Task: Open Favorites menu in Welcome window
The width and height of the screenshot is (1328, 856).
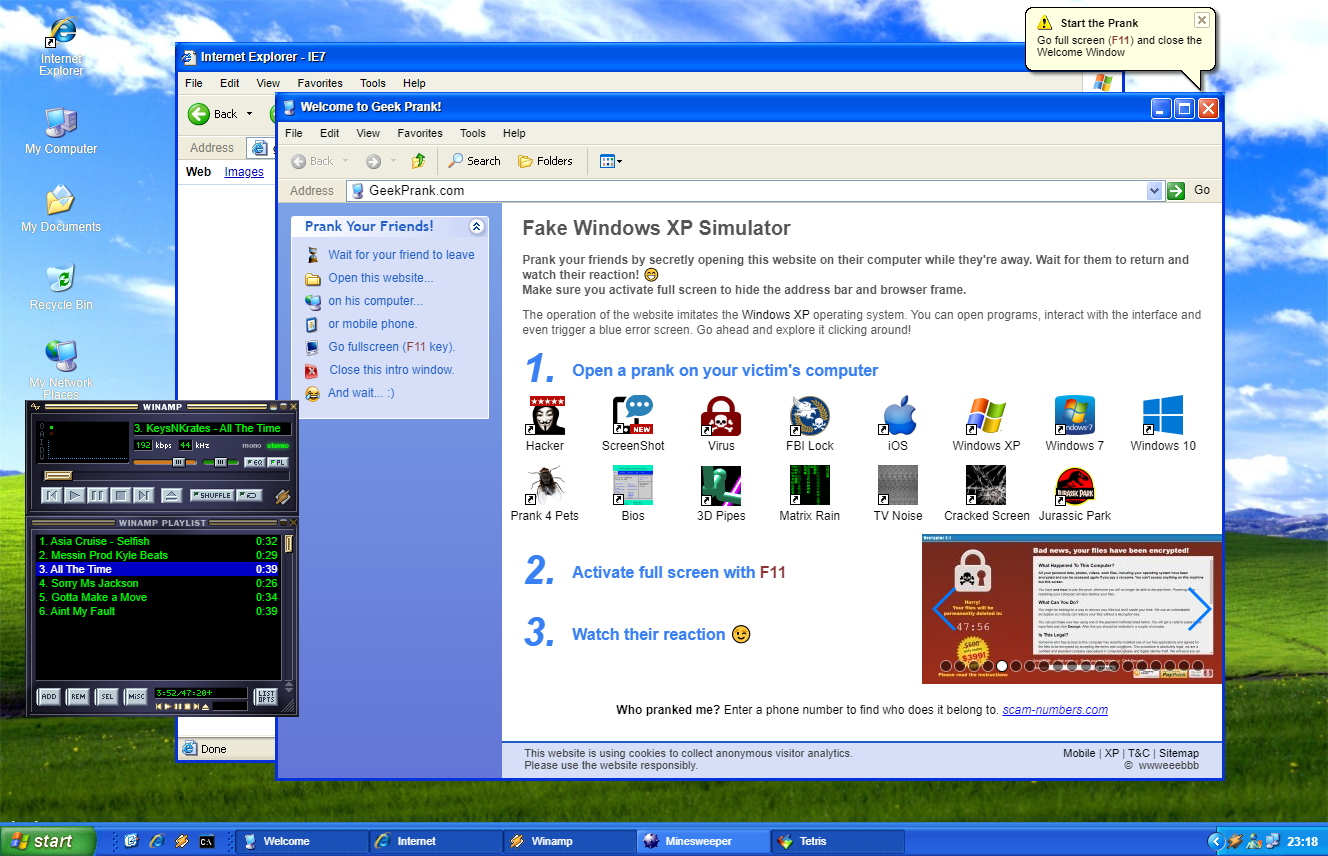Action: pos(420,133)
